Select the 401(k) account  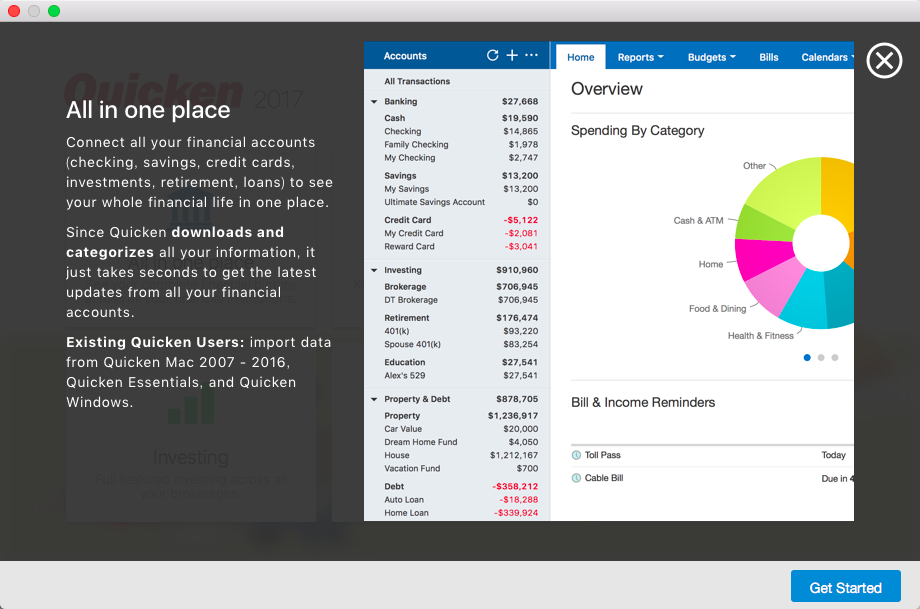click(x=456, y=331)
